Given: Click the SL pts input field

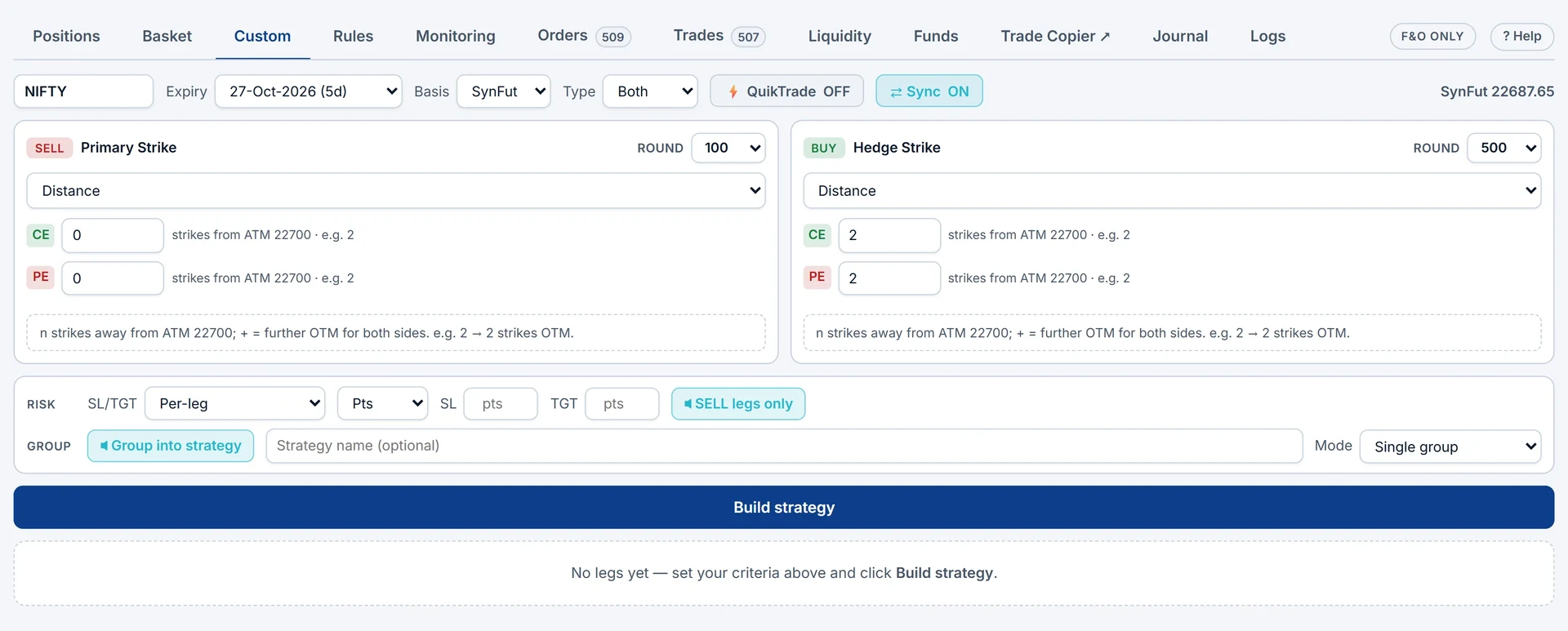Looking at the screenshot, I should tap(501, 404).
